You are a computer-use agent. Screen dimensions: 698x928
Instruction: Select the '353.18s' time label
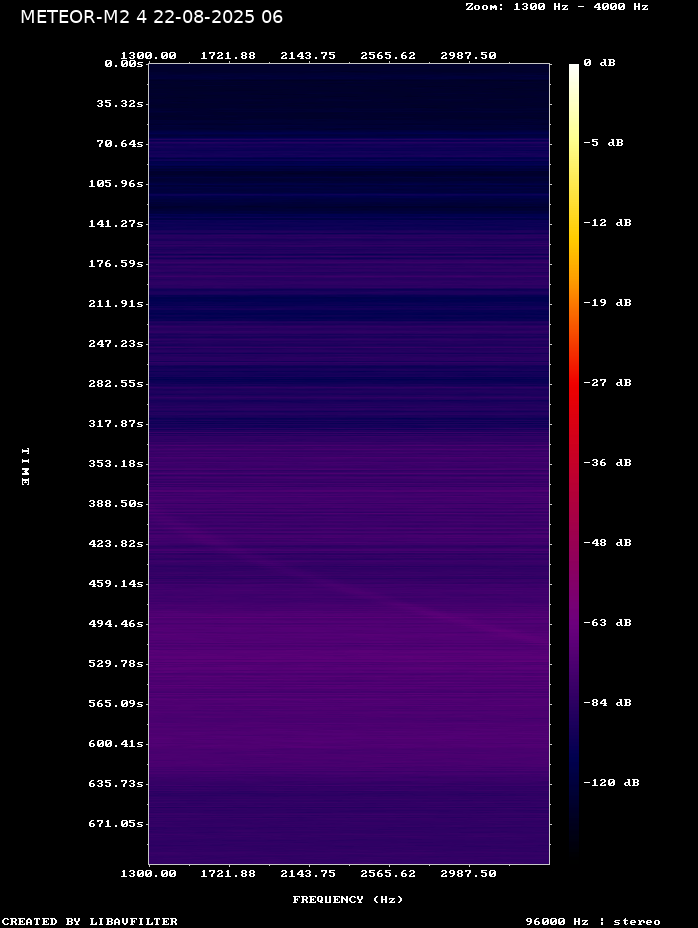point(116,463)
